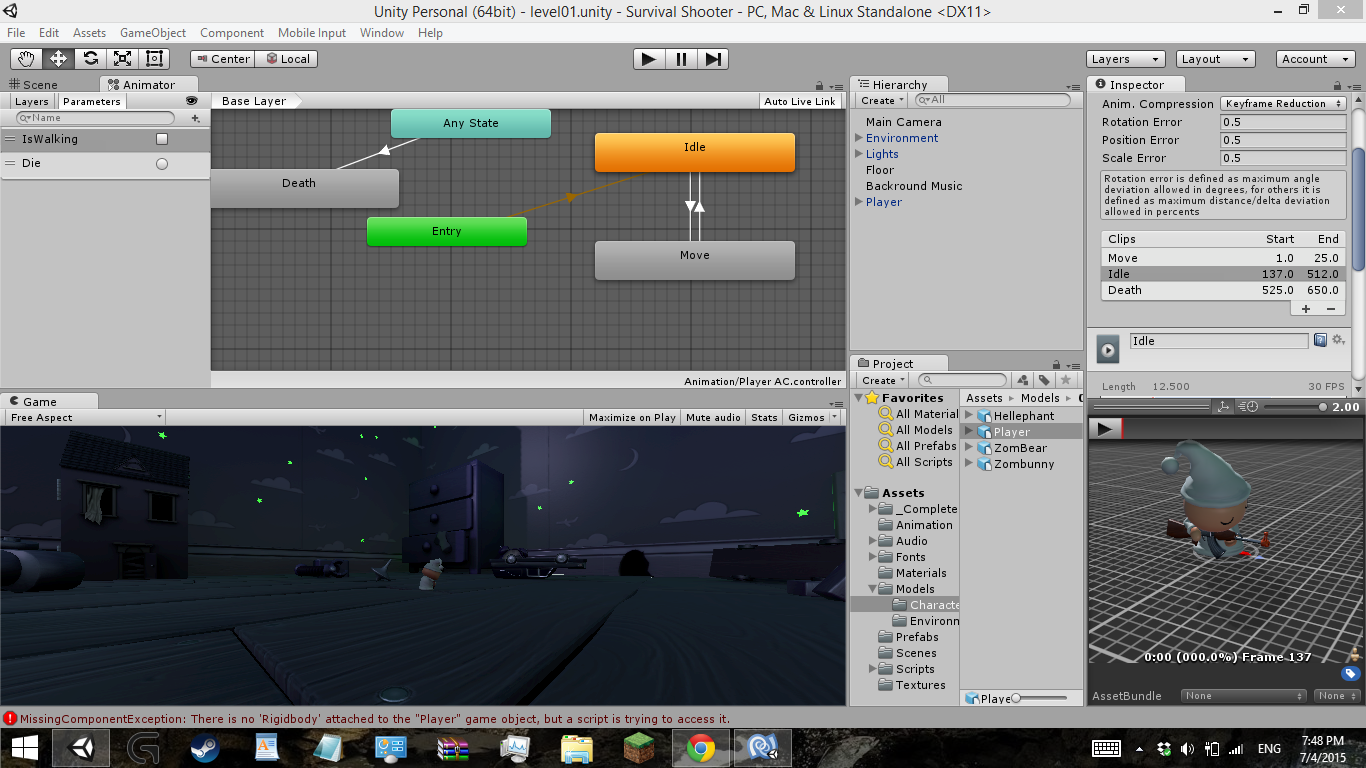Open the Component menu
The width and height of the screenshot is (1366, 768).
coord(232,33)
